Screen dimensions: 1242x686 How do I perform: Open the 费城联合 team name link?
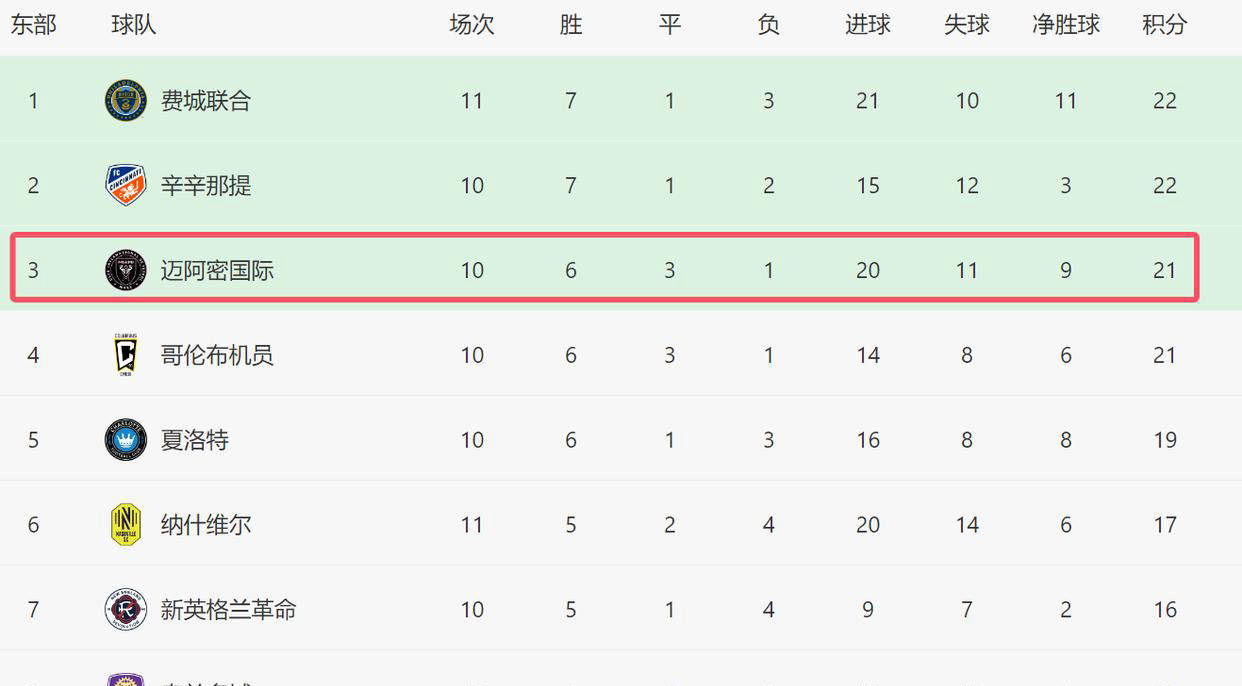[x=206, y=101]
